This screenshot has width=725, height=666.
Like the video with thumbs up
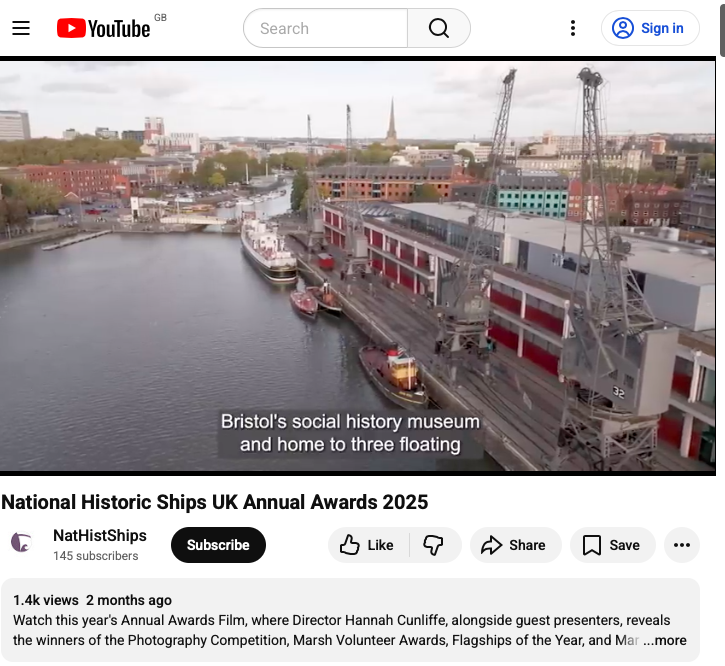tap(367, 545)
